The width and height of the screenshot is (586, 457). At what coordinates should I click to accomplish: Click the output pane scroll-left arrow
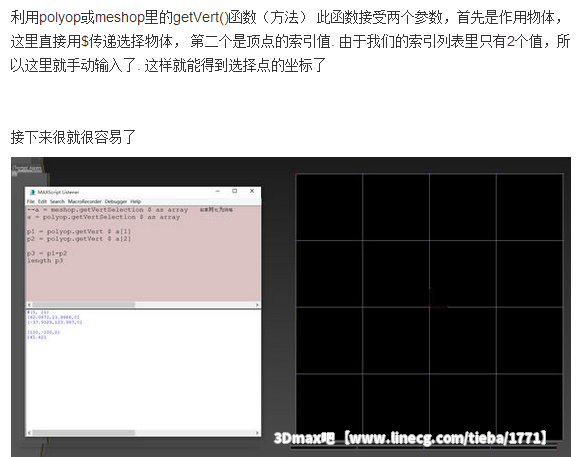pos(30,433)
